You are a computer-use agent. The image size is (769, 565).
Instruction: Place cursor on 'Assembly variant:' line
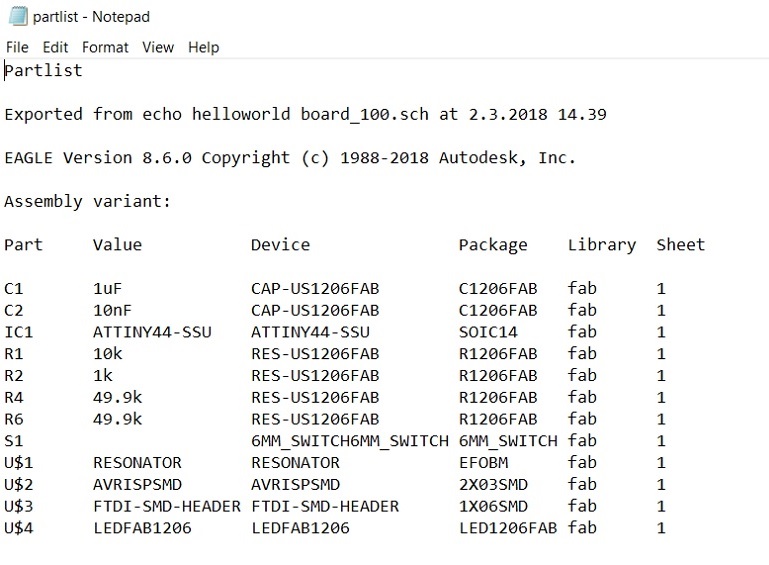tap(87, 201)
